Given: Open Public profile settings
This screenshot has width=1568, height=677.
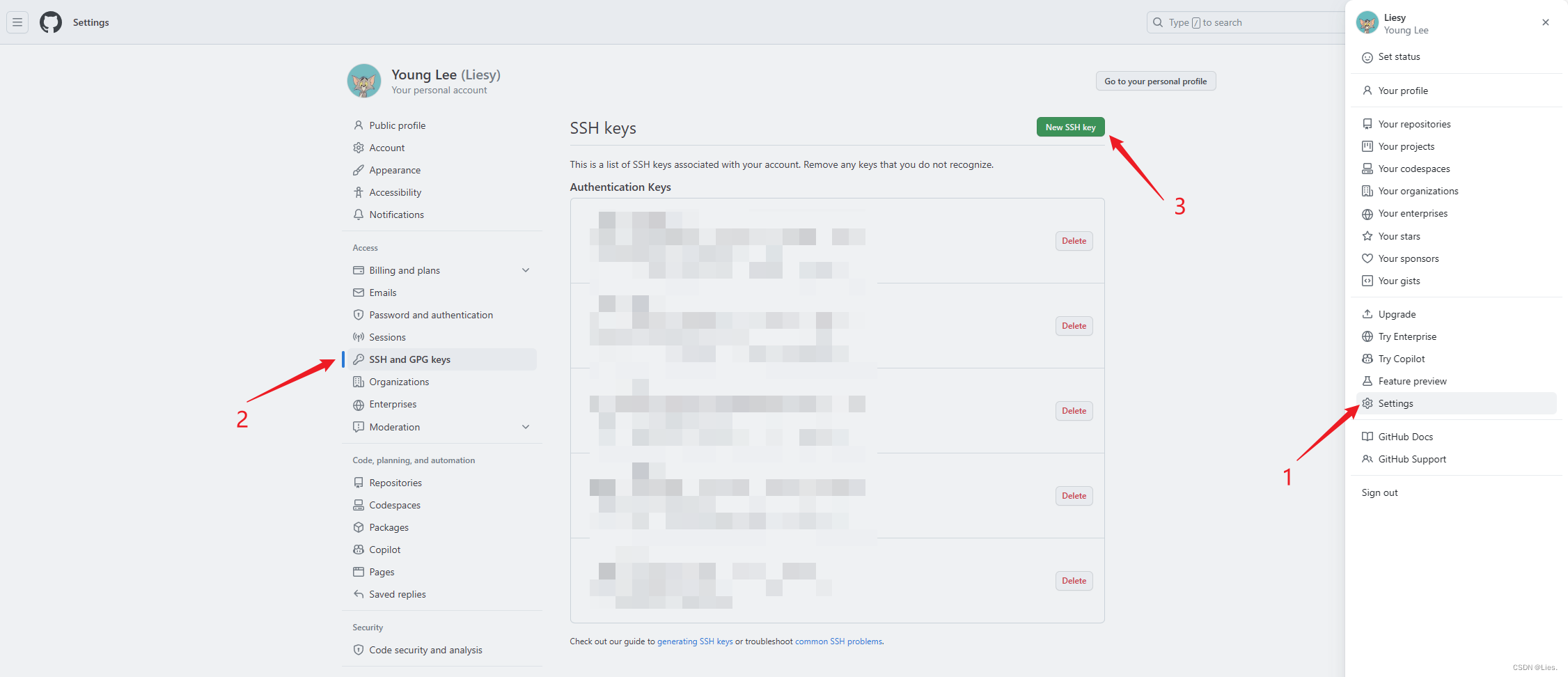Looking at the screenshot, I should 441,125.
